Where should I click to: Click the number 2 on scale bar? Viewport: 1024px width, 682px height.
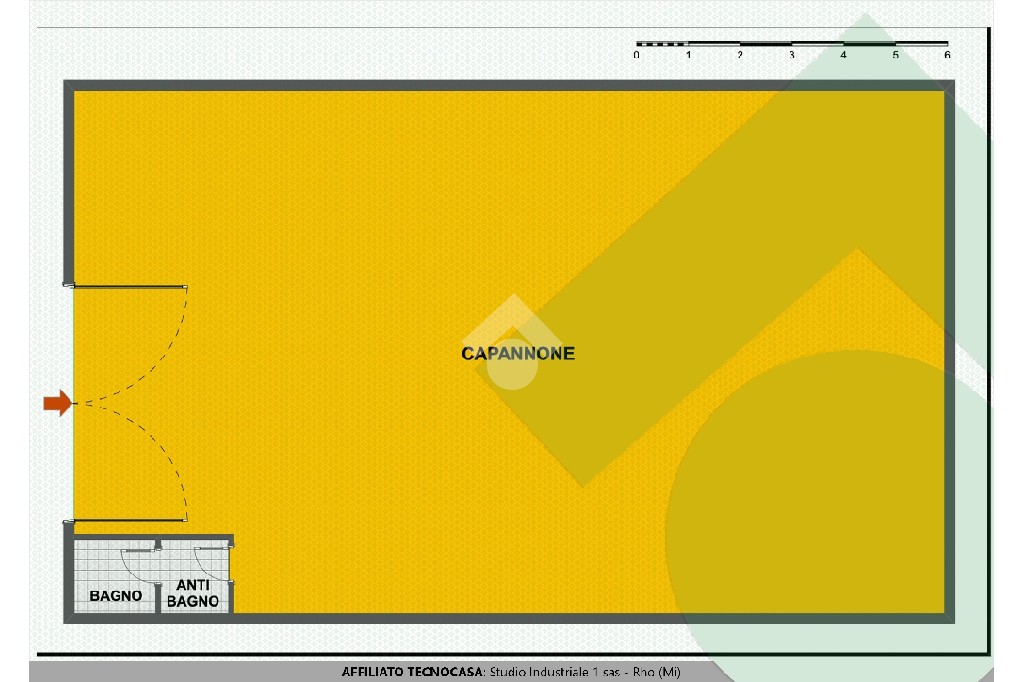click(x=740, y=55)
